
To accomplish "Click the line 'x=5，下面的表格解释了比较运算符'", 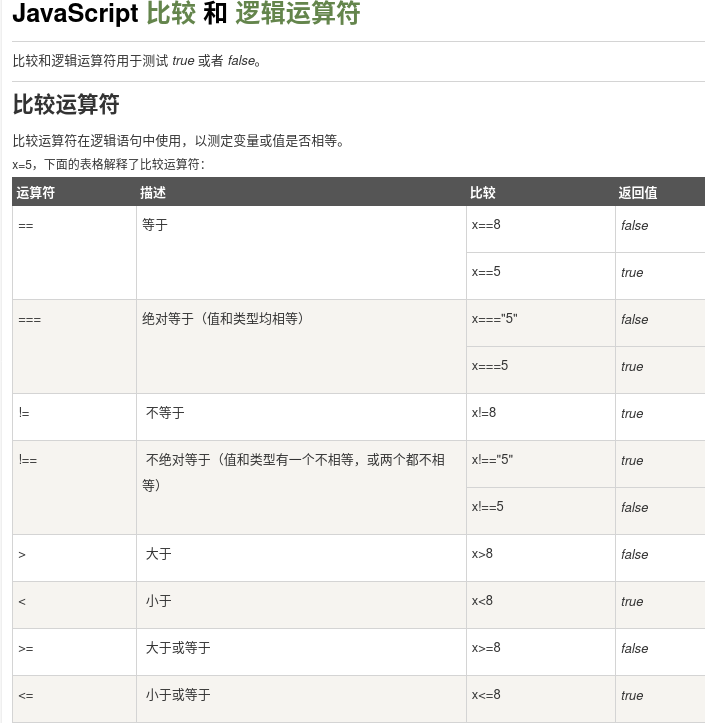I will click(109, 164).
